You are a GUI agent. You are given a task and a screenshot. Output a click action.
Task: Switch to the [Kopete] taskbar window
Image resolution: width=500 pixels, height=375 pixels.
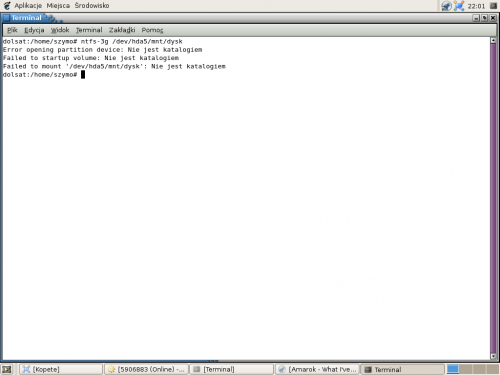click(61, 369)
